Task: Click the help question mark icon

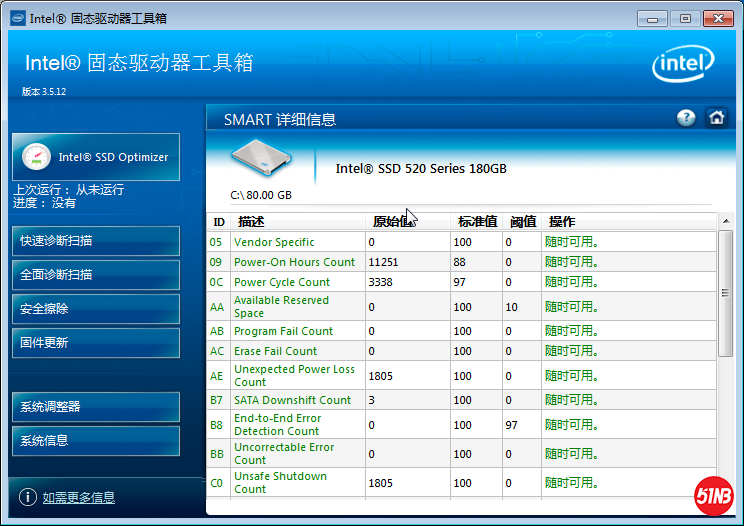Action: 685,118
